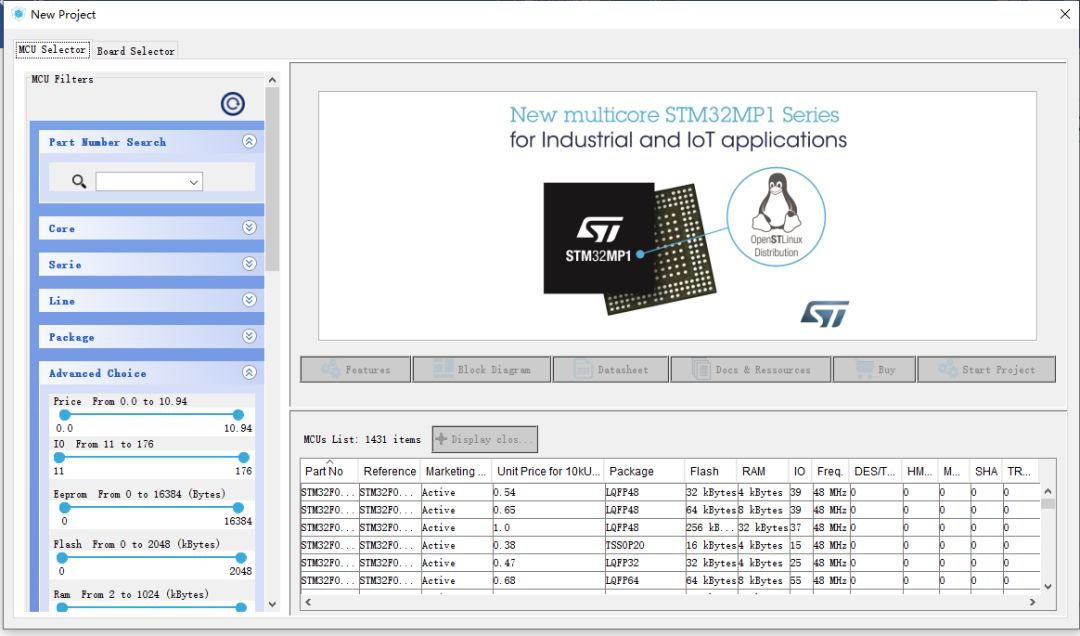Close the New Project window
Image resolution: width=1080 pixels, height=636 pixels.
1064,14
